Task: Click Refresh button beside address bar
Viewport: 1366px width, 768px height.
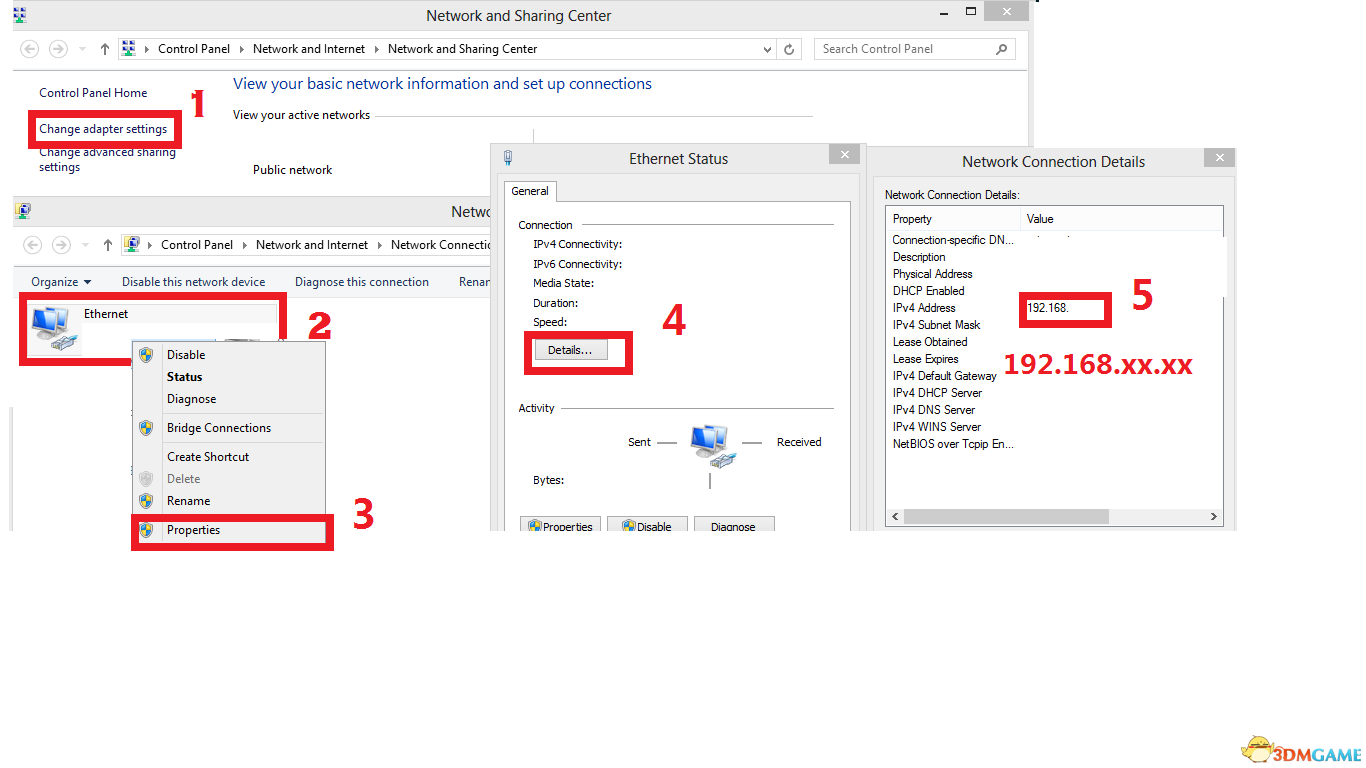Action: [790, 49]
